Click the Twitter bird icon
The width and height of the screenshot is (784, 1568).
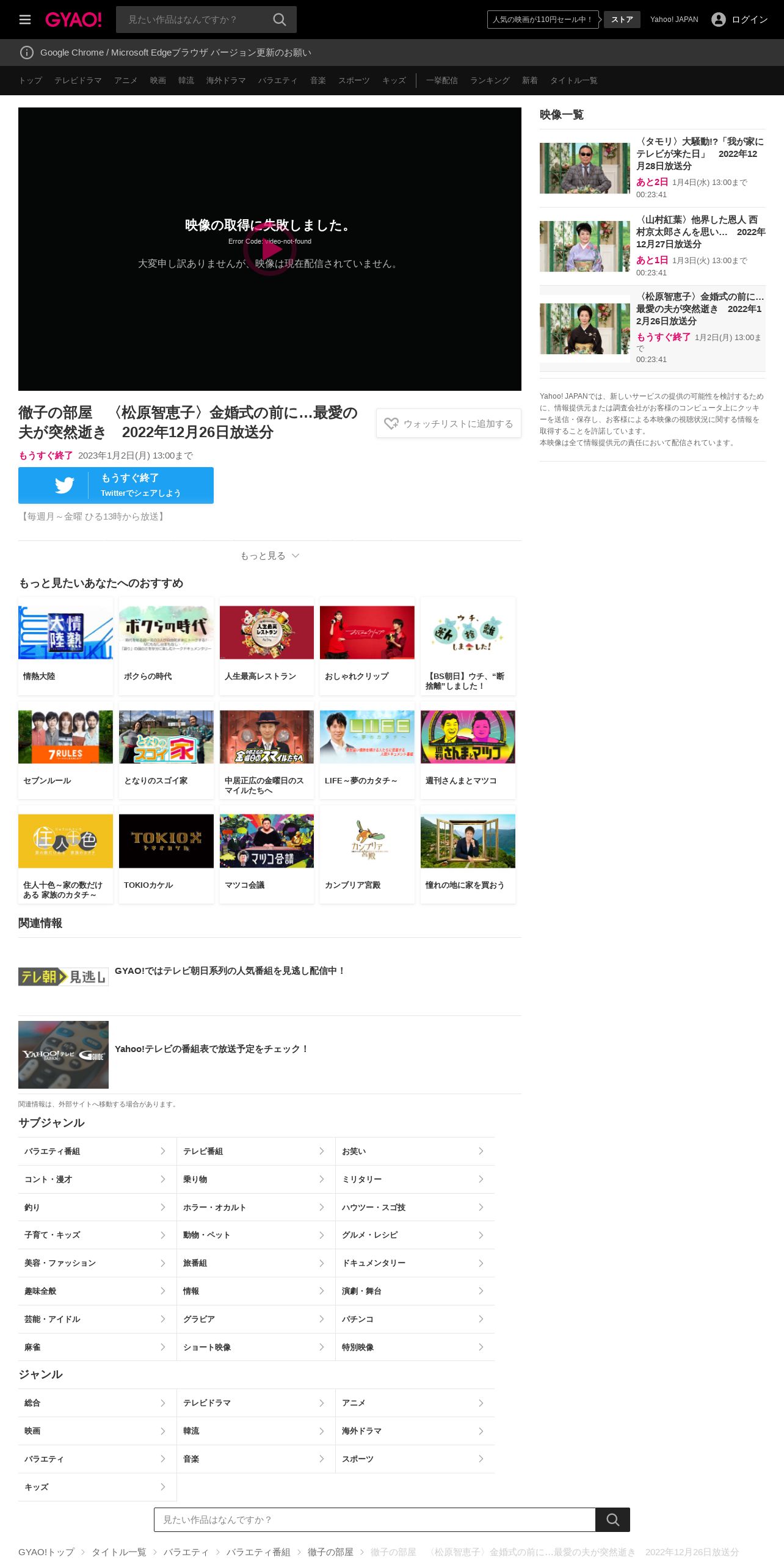64,485
